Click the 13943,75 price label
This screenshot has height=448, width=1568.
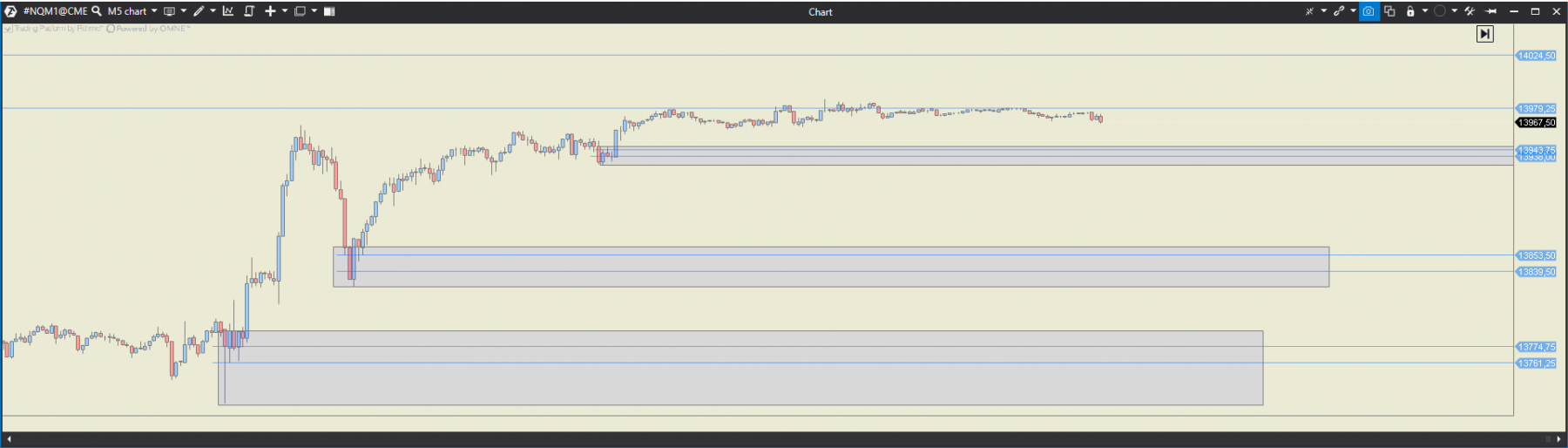tap(1537, 151)
